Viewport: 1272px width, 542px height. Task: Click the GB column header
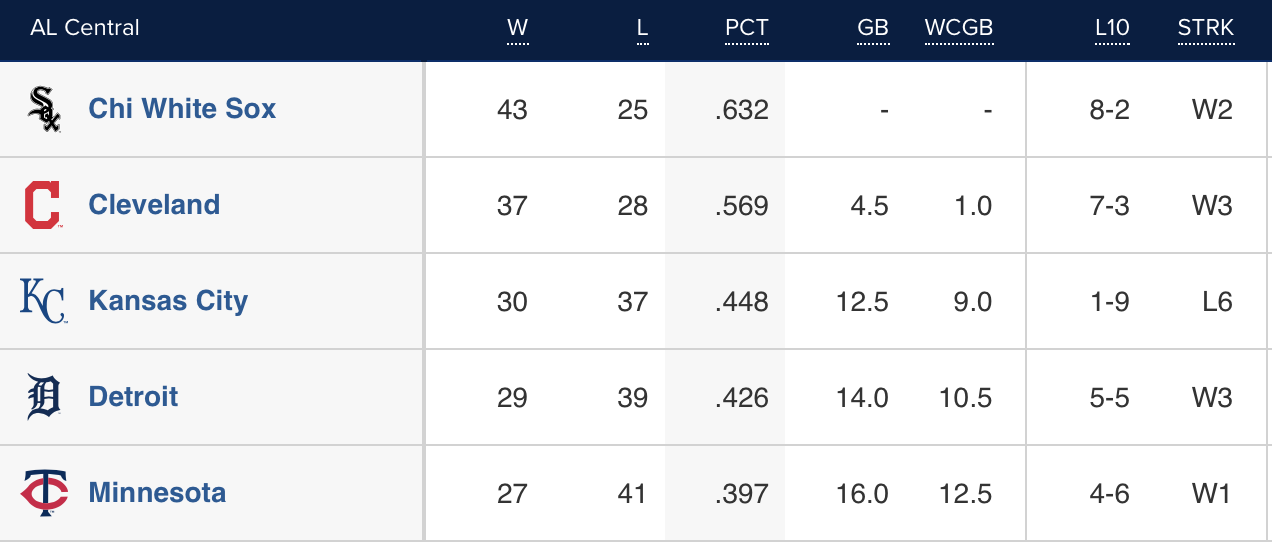pyautogui.click(x=873, y=28)
